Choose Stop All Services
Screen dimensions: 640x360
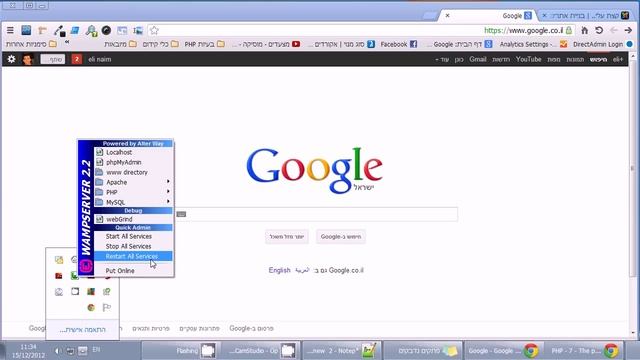pos(133,246)
